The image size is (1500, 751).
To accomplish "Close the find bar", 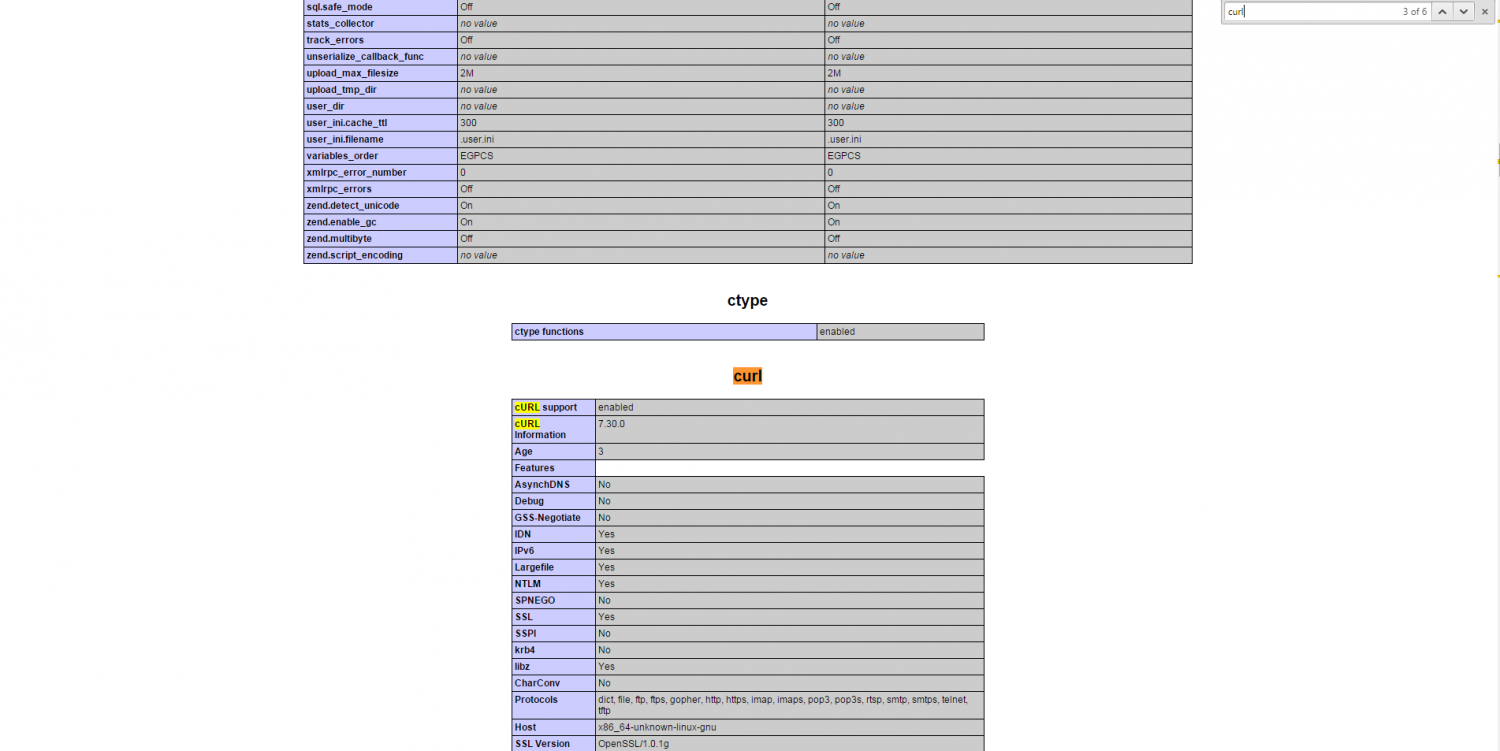I will tap(1485, 11).
